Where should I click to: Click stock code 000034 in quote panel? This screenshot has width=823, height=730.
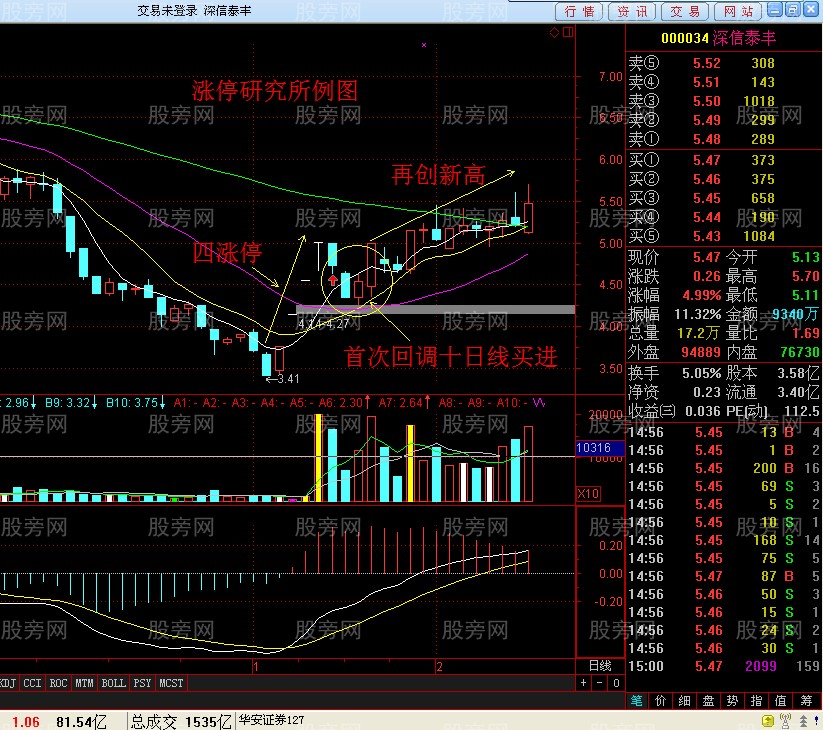click(684, 37)
